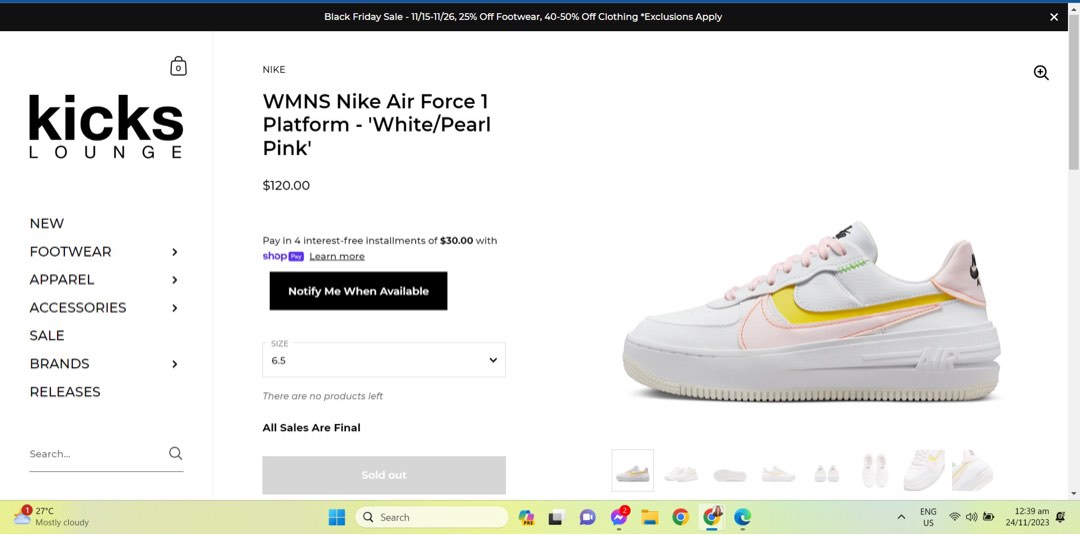
Task: Click the search magnifier icon in sidebar
Action: 176,454
